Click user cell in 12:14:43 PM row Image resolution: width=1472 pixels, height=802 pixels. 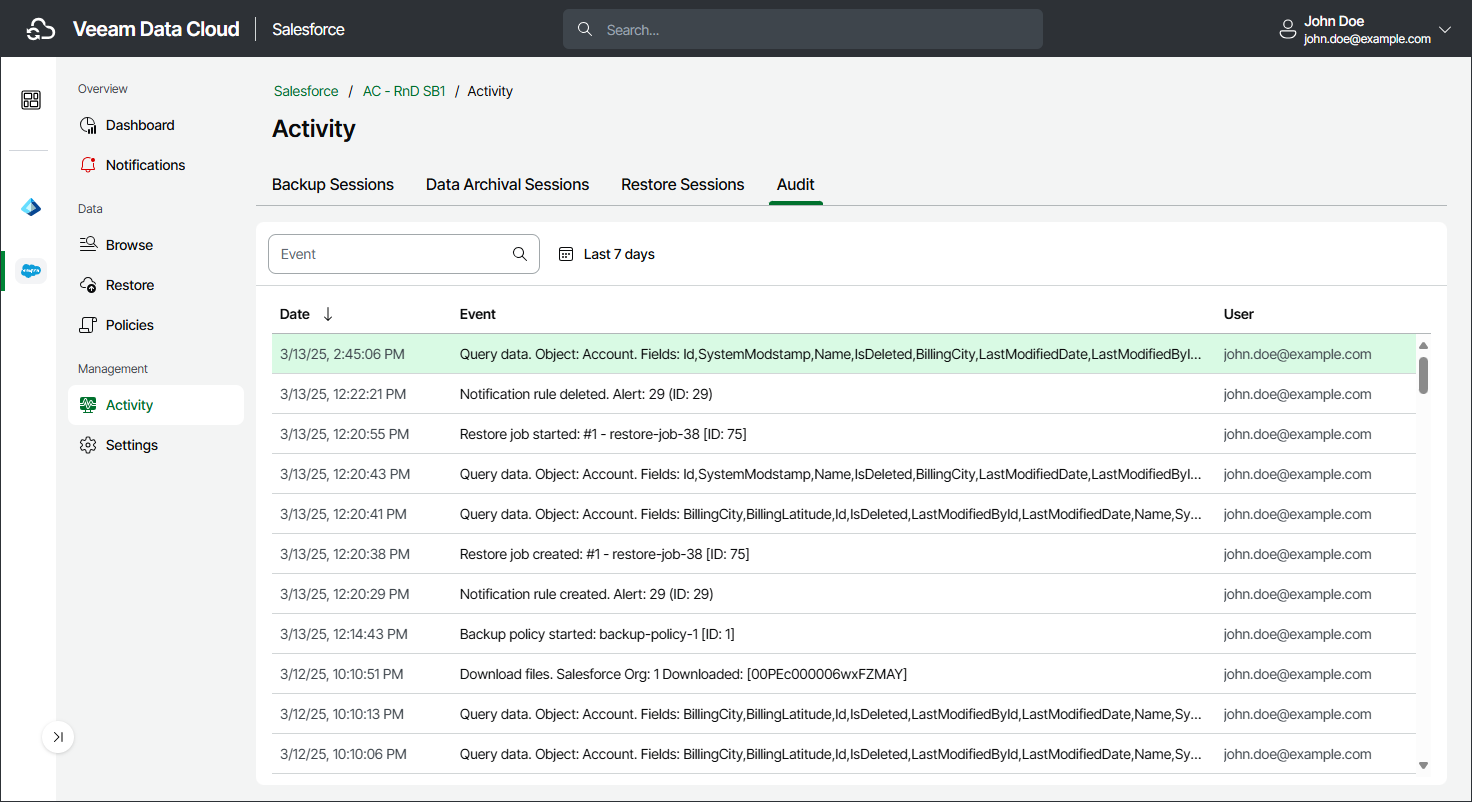[1298, 634]
